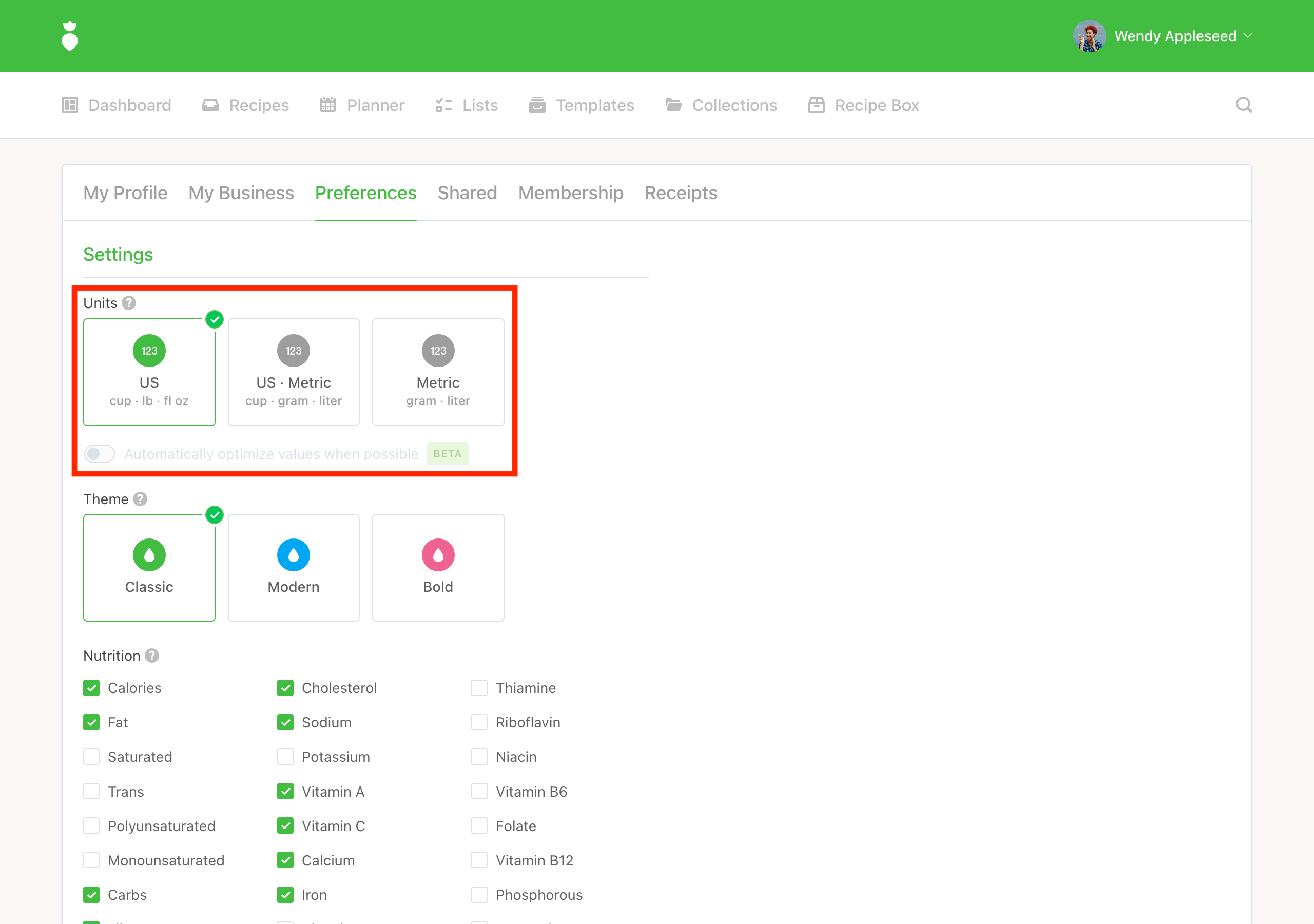This screenshot has height=924, width=1314.
Task: Click Wendy Appleseed's profile avatar
Action: coord(1089,36)
